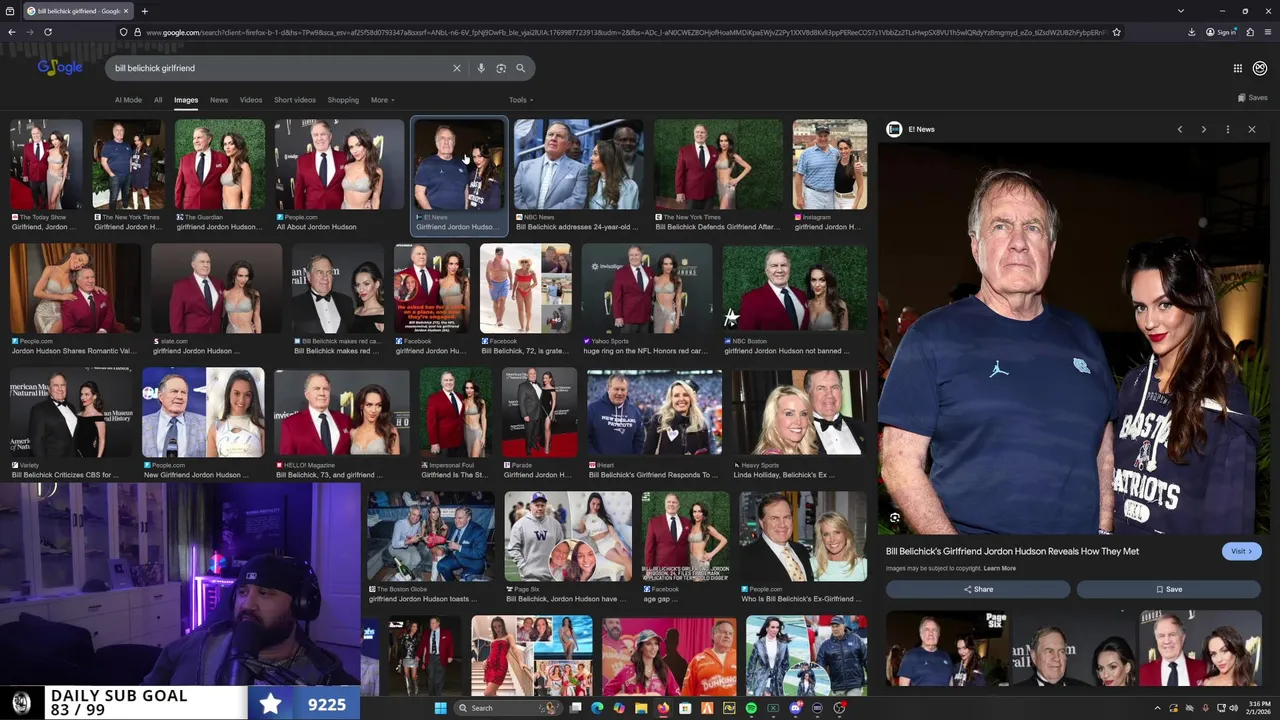Open a new browser tab
The height and width of the screenshot is (720, 1280).
145,11
